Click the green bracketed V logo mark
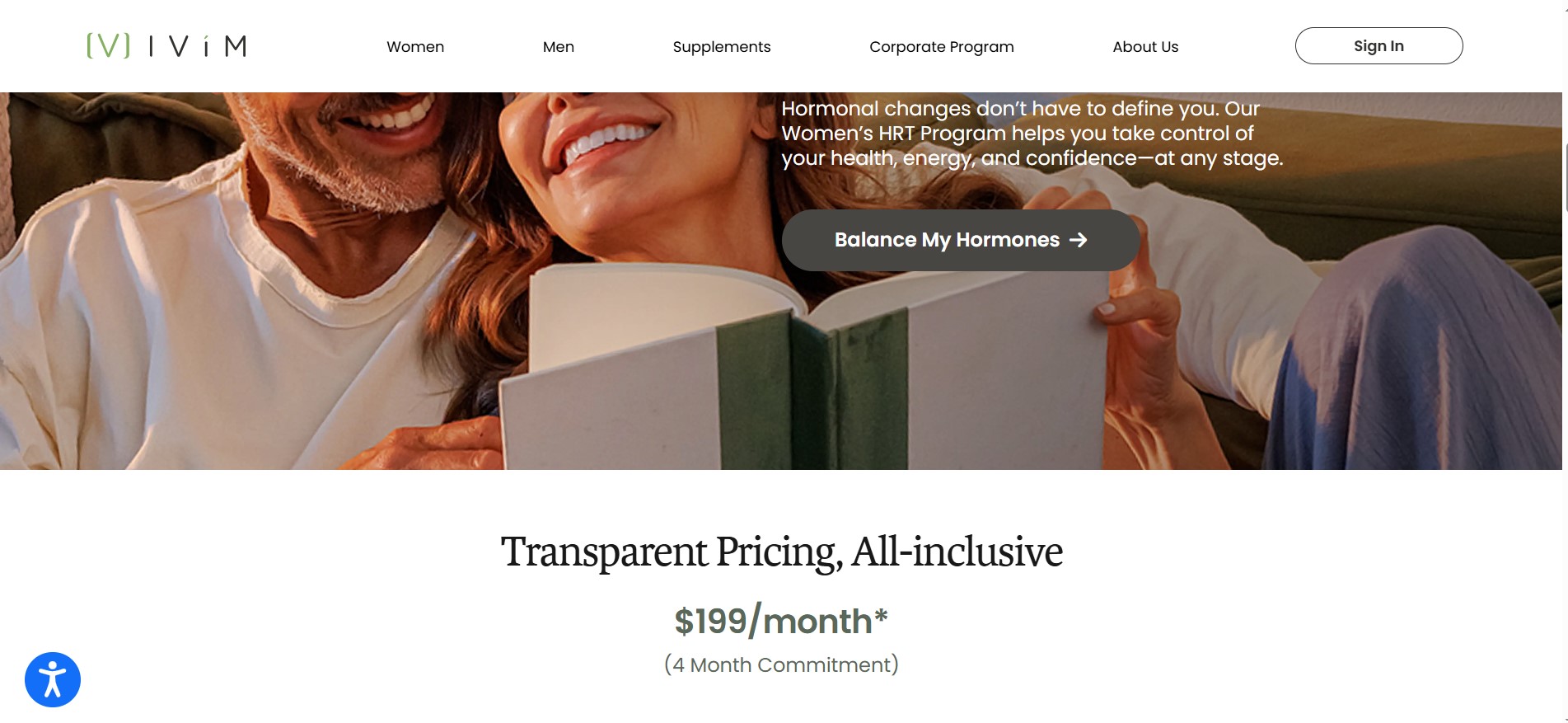 (108, 45)
